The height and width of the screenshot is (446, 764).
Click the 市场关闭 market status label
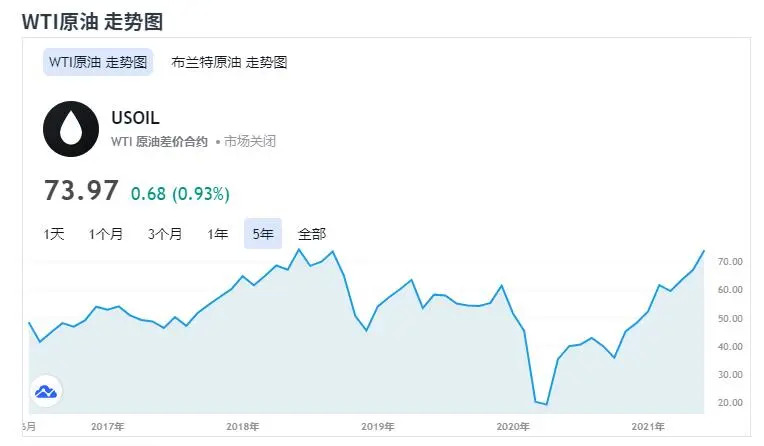250,142
